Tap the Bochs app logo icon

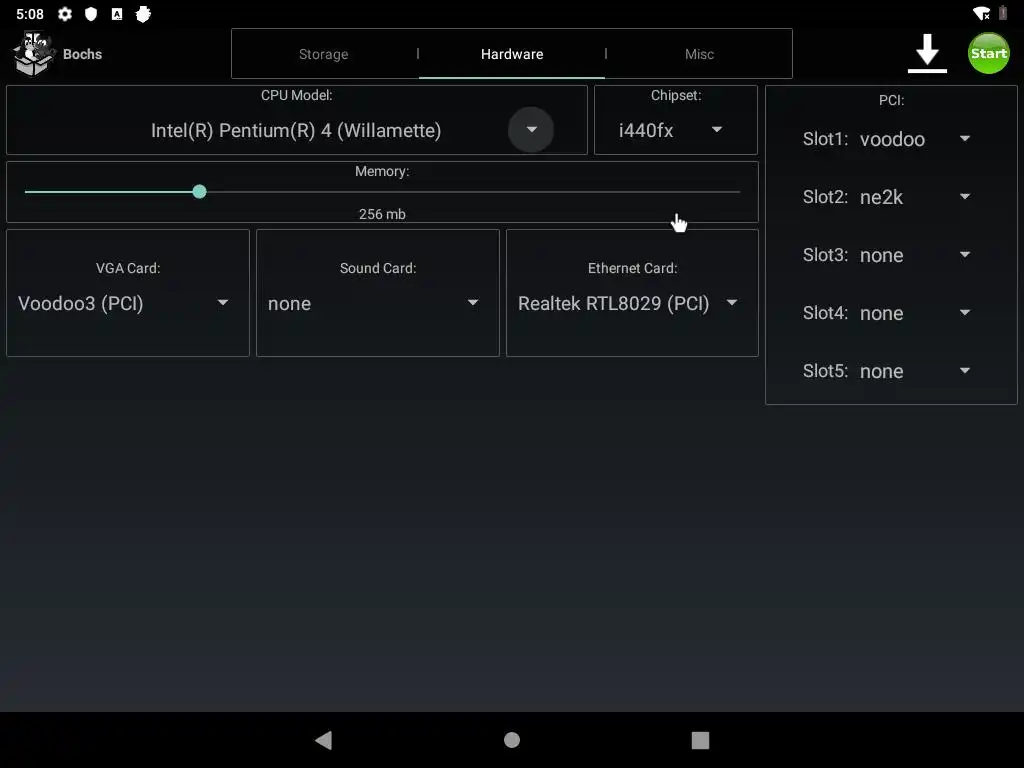(x=33, y=54)
